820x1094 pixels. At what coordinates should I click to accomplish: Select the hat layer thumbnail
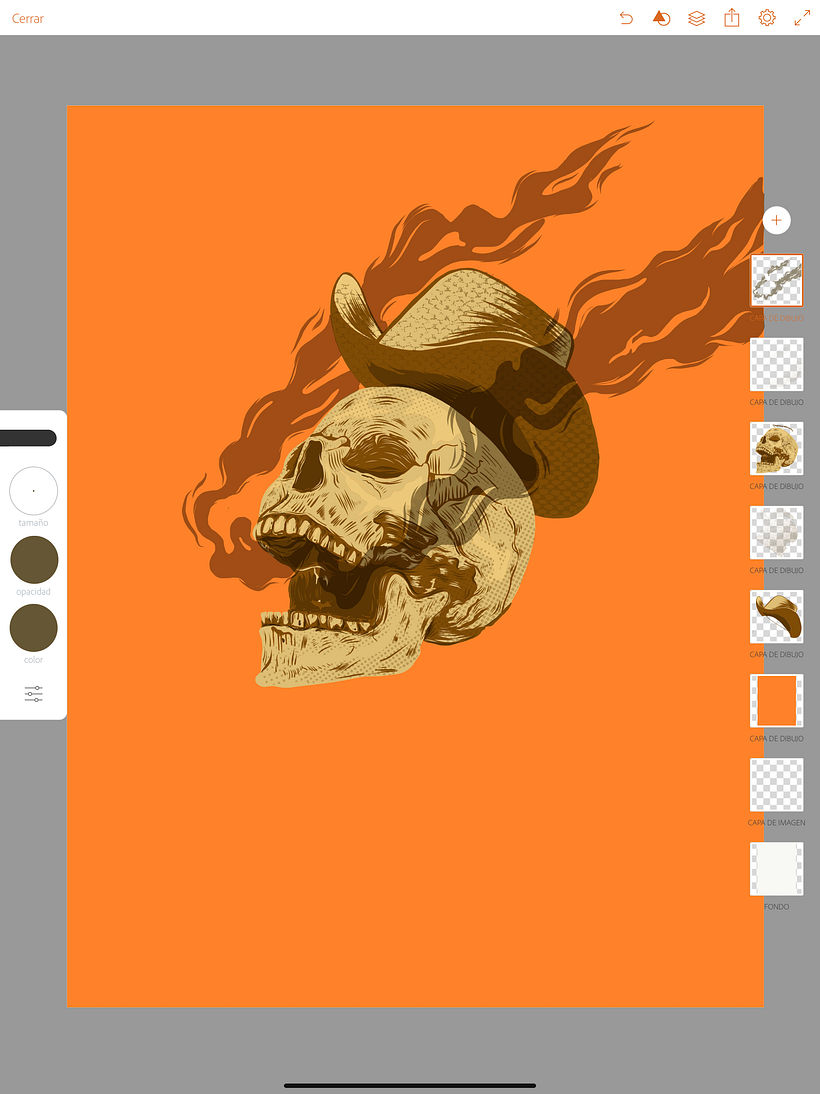pyautogui.click(x=776, y=616)
